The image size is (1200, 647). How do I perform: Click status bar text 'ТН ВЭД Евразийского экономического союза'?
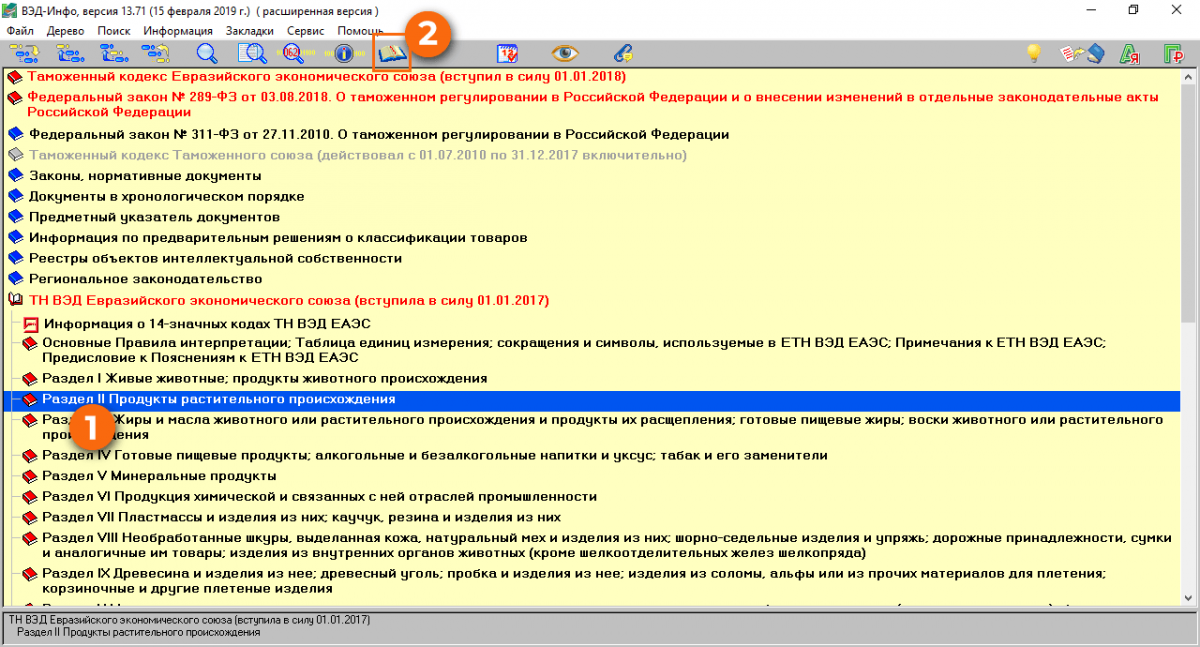189,621
